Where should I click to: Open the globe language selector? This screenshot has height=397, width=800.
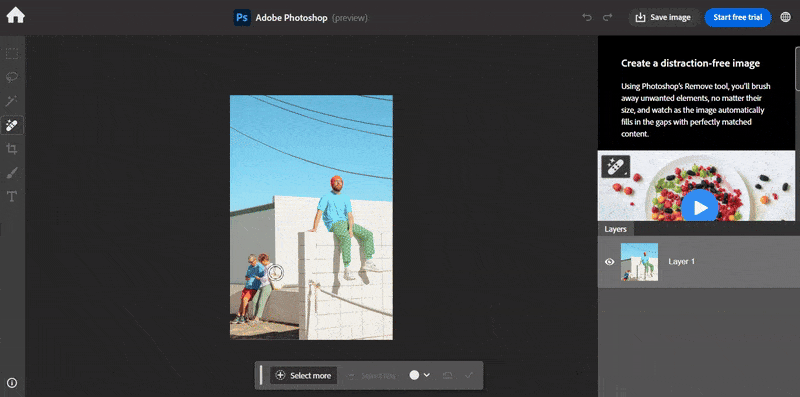tap(786, 17)
